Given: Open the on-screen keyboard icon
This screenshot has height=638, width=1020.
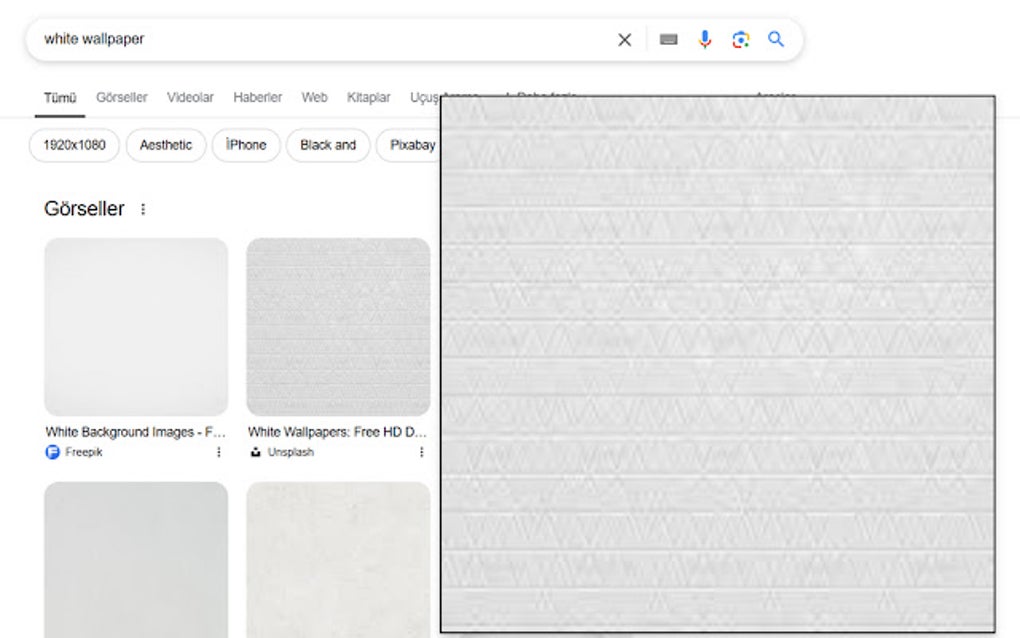Looking at the screenshot, I should (668, 39).
